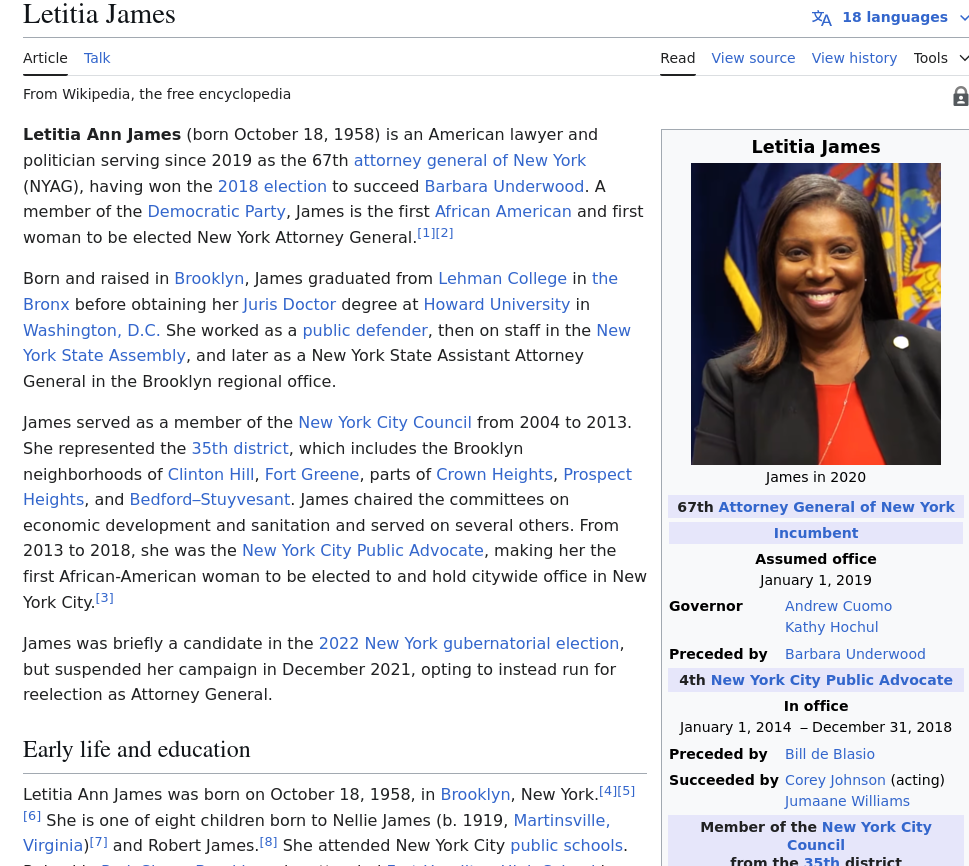Follow the Bedford–Stuyvesant link

click(209, 500)
